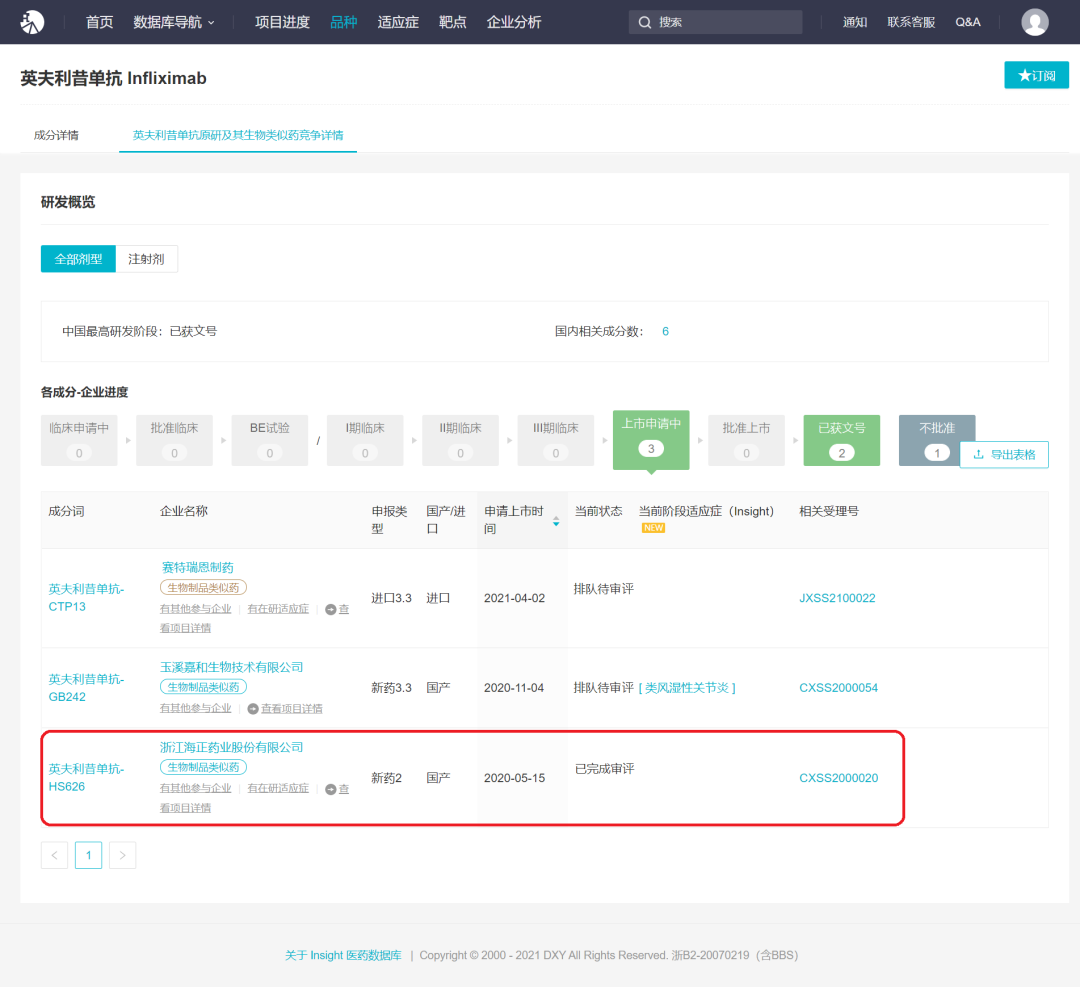
Task: Open 英夫利昔单抗-CTP13 ingredient link
Action: 86,598
